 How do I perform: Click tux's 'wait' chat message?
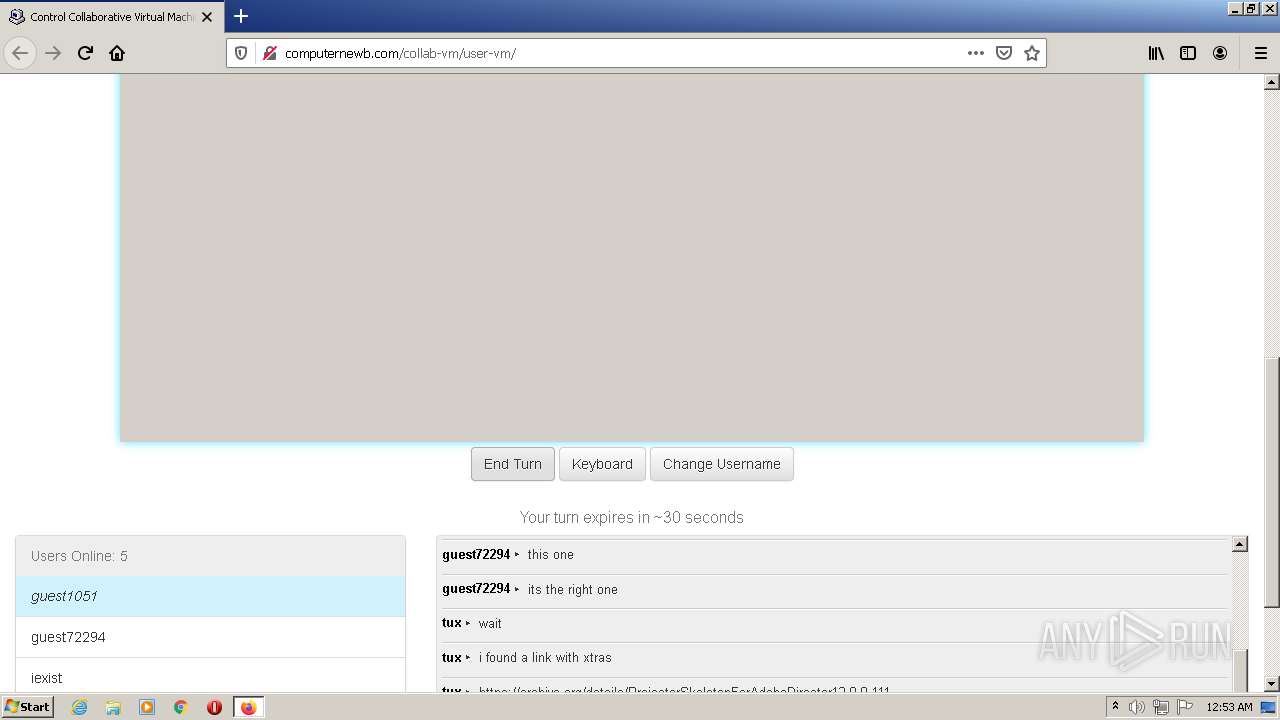pyautogui.click(x=490, y=624)
